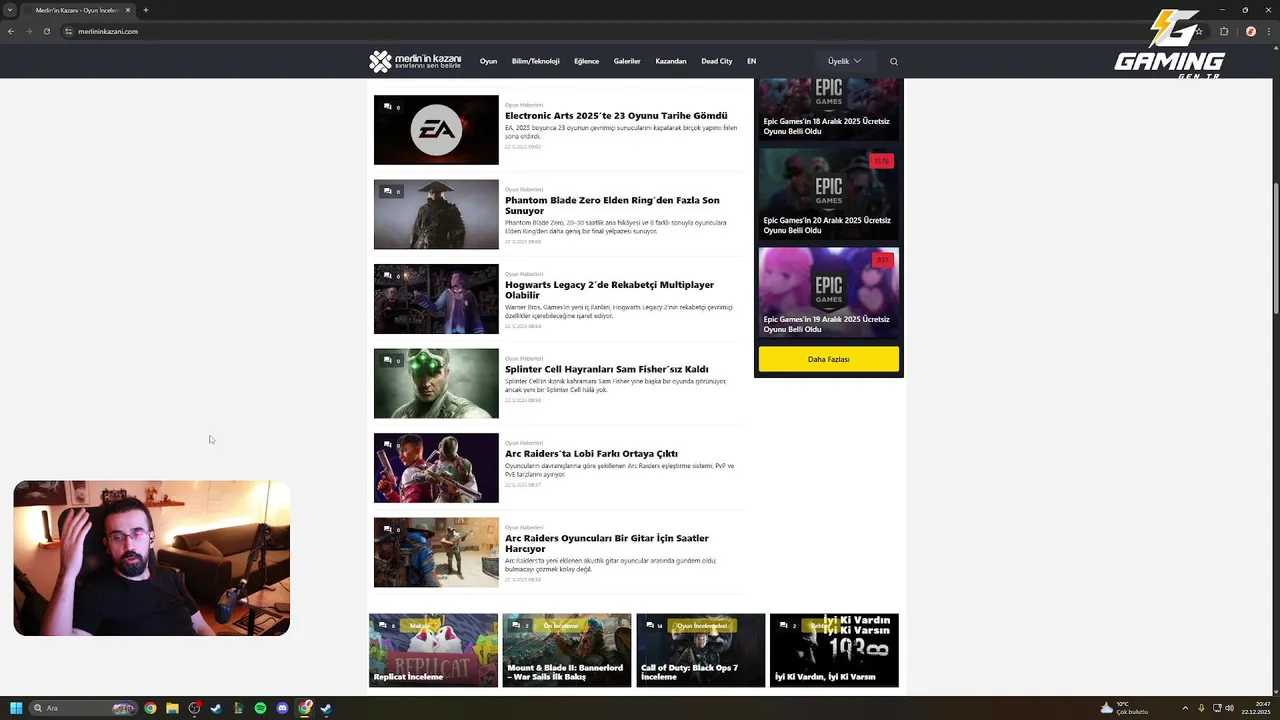
Task: Click the comment icon on Splinter Cell thumbnail
Action: pyautogui.click(x=387, y=360)
